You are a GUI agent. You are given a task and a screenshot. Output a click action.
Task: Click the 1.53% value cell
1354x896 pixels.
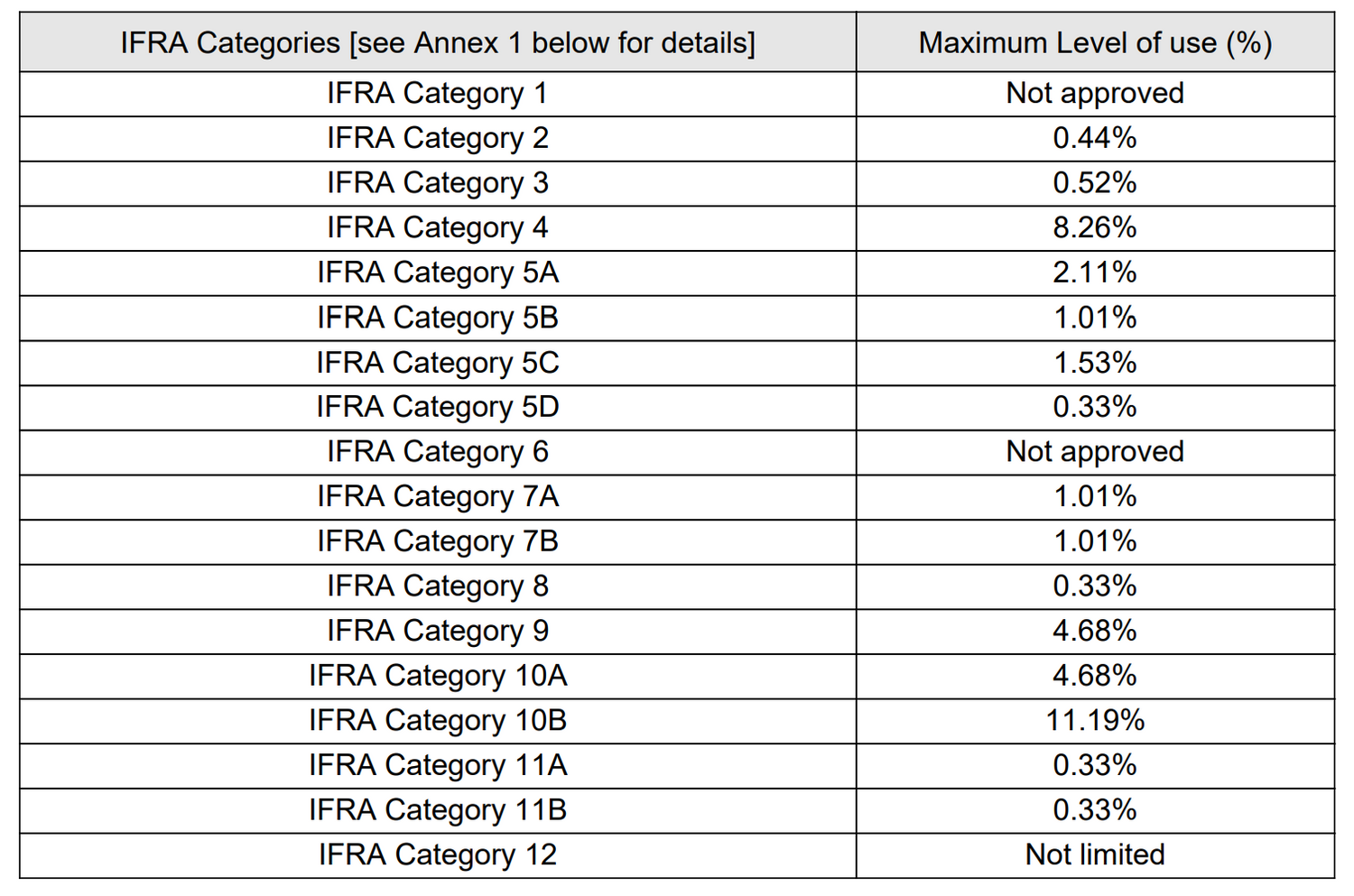pyautogui.click(x=1095, y=362)
